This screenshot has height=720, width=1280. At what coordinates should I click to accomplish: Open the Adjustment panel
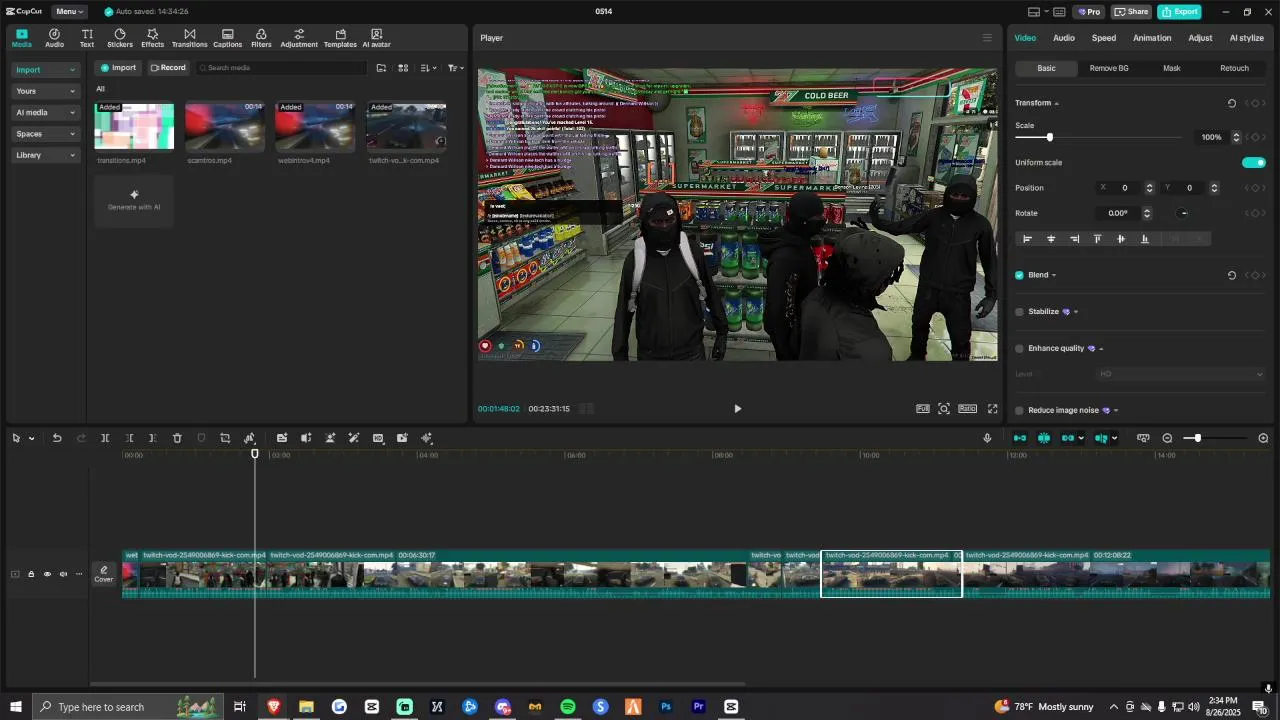click(299, 38)
